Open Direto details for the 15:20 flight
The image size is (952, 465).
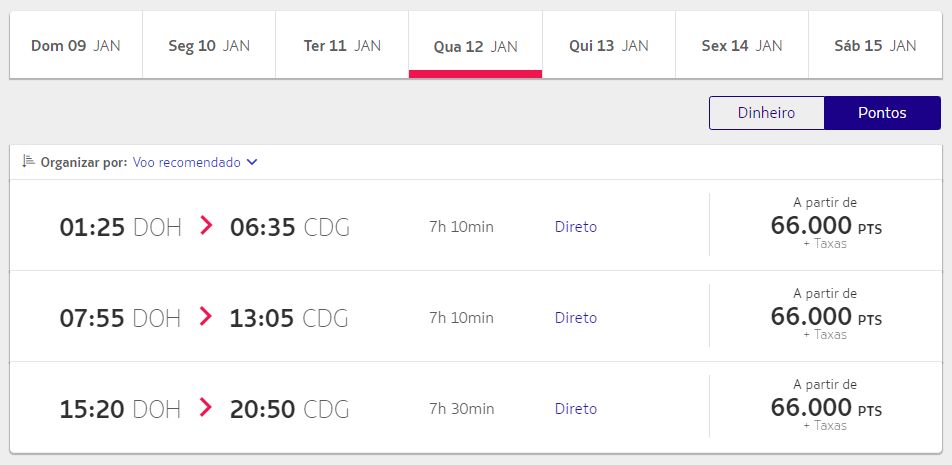pyautogui.click(x=576, y=409)
